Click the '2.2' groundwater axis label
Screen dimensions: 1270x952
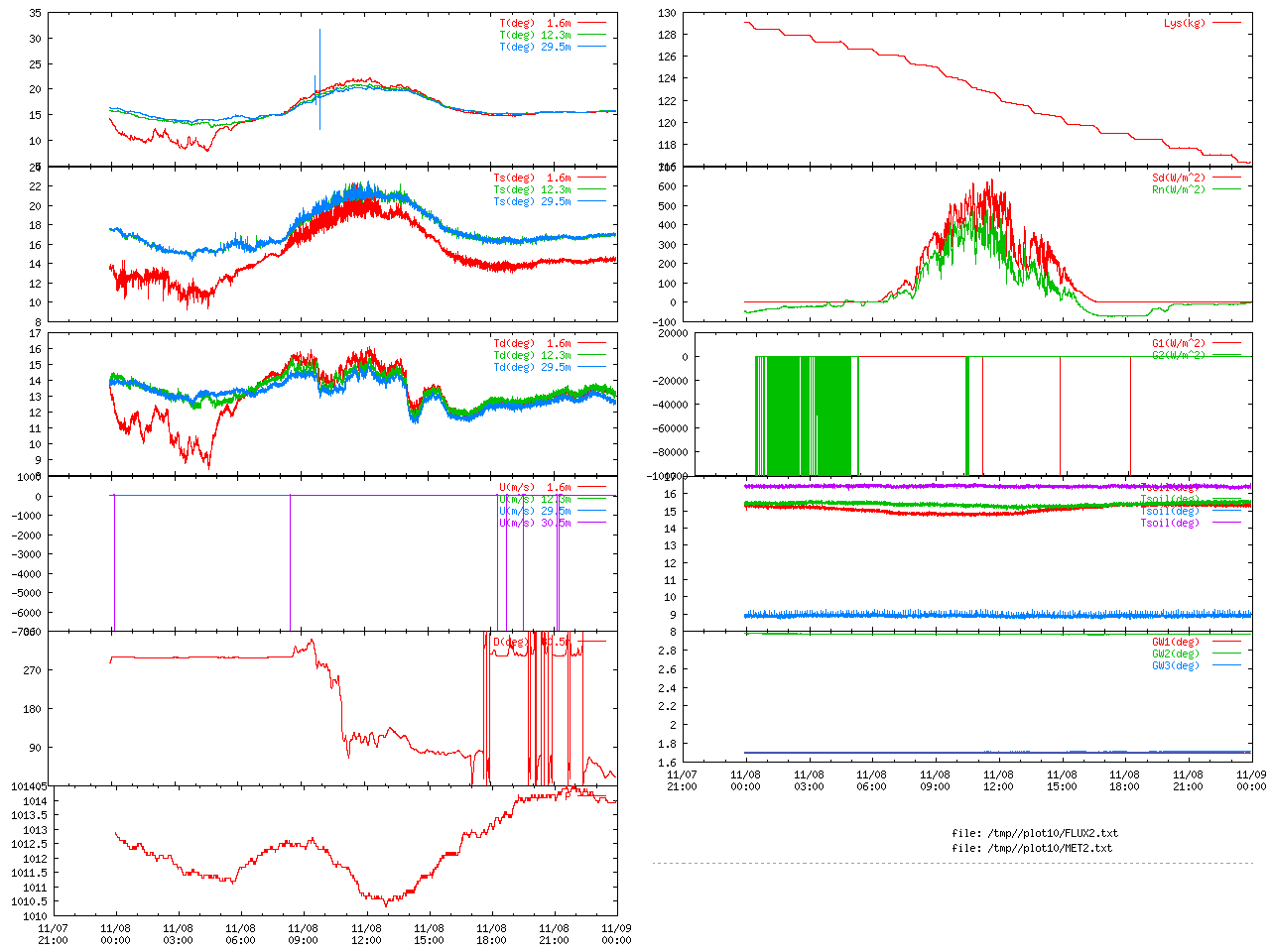pos(667,707)
